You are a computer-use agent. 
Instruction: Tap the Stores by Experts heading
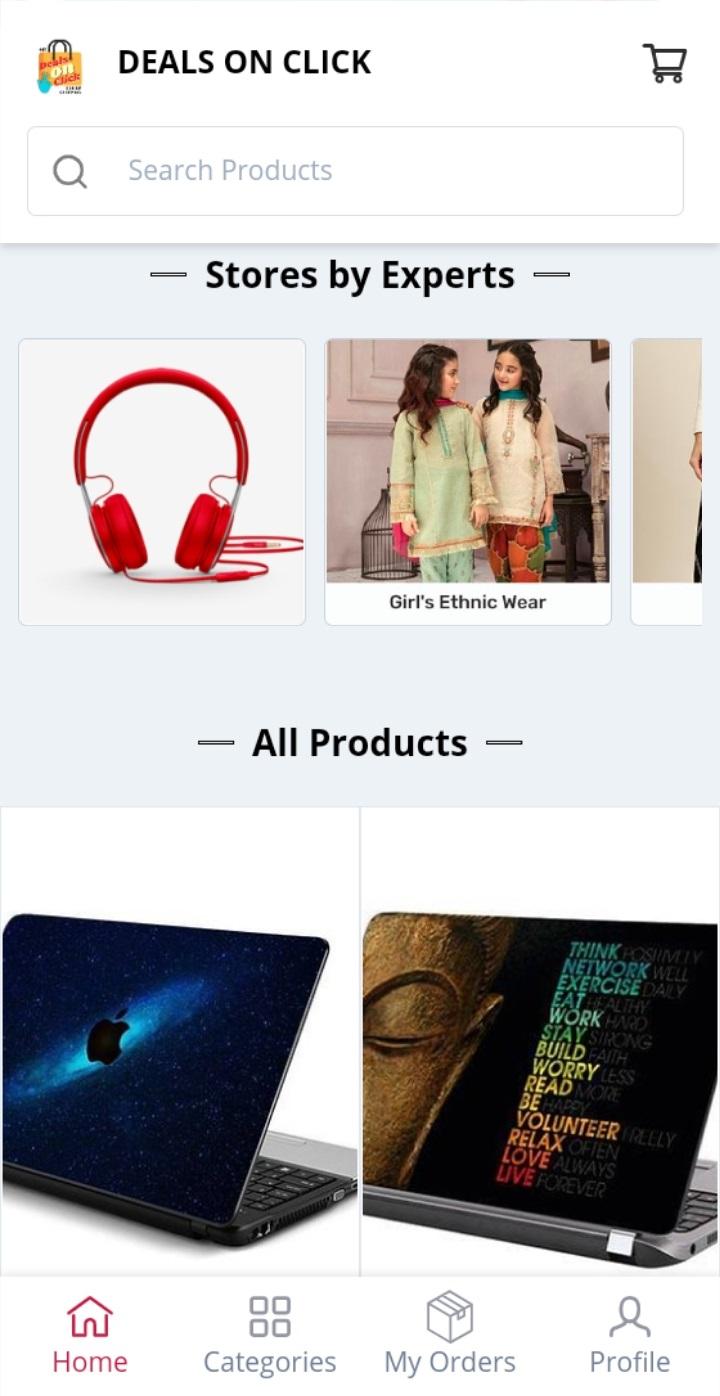click(360, 275)
